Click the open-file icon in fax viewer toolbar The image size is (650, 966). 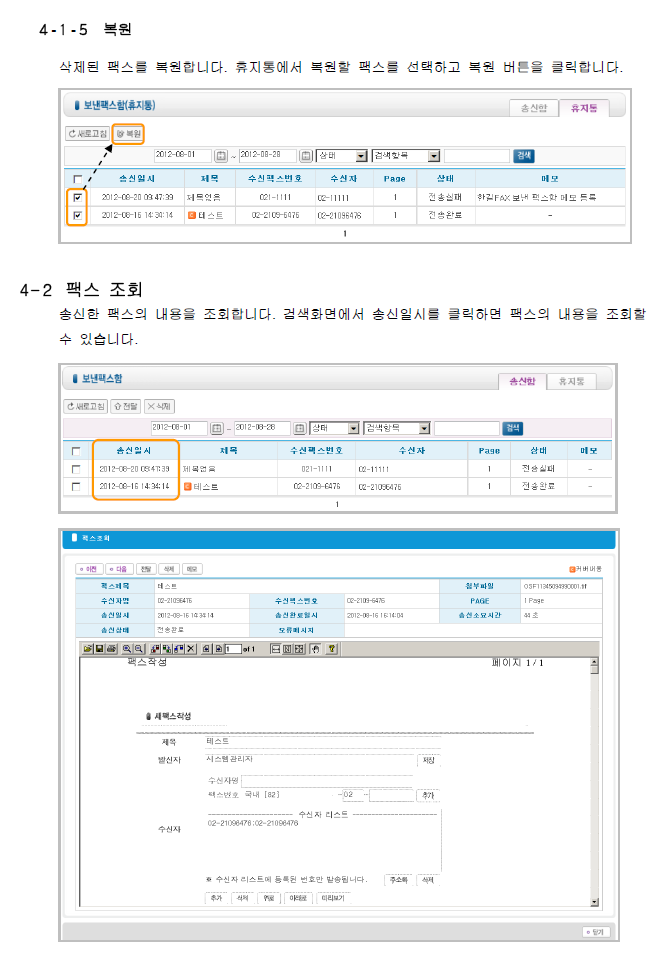88,649
